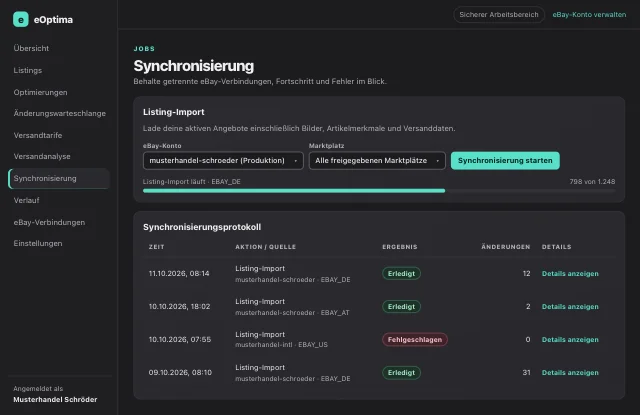Viewport: 640px width, 415px height.
Task: Show details for the 09.10.2026, 08:10 entry
Action: (x=570, y=373)
